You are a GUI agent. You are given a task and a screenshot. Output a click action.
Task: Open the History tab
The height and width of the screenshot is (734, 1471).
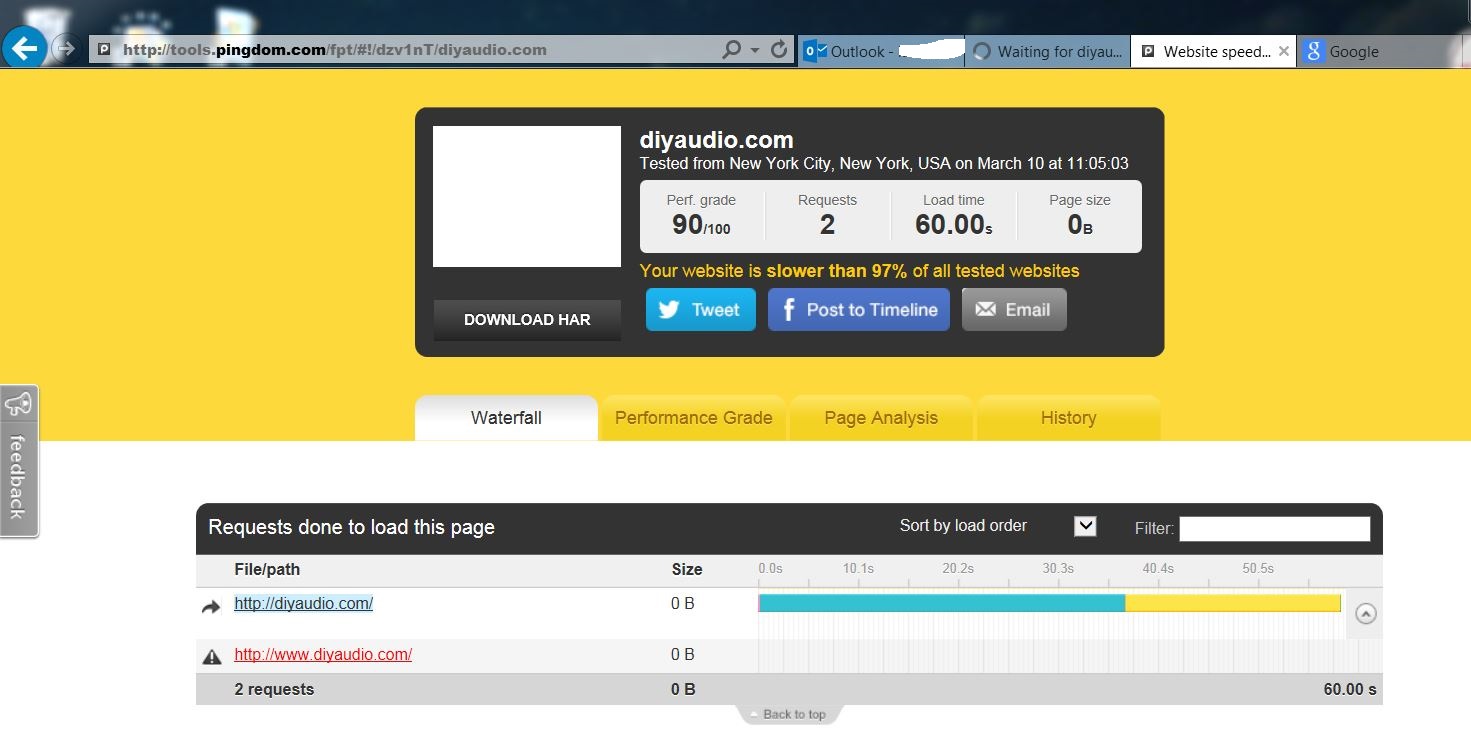pyautogui.click(x=1068, y=418)
